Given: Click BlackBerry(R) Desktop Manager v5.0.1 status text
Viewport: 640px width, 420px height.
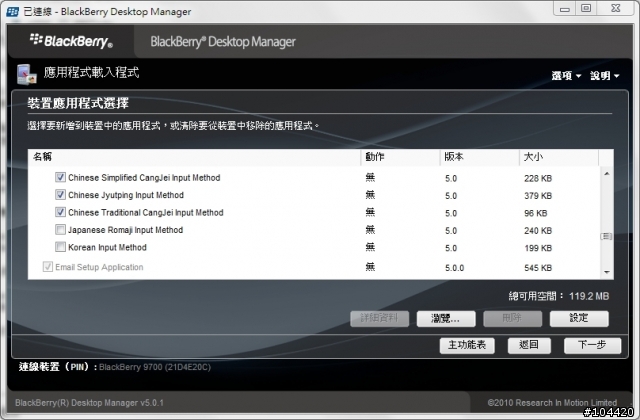Looking at the screenshot, I should tap(89, 403).
